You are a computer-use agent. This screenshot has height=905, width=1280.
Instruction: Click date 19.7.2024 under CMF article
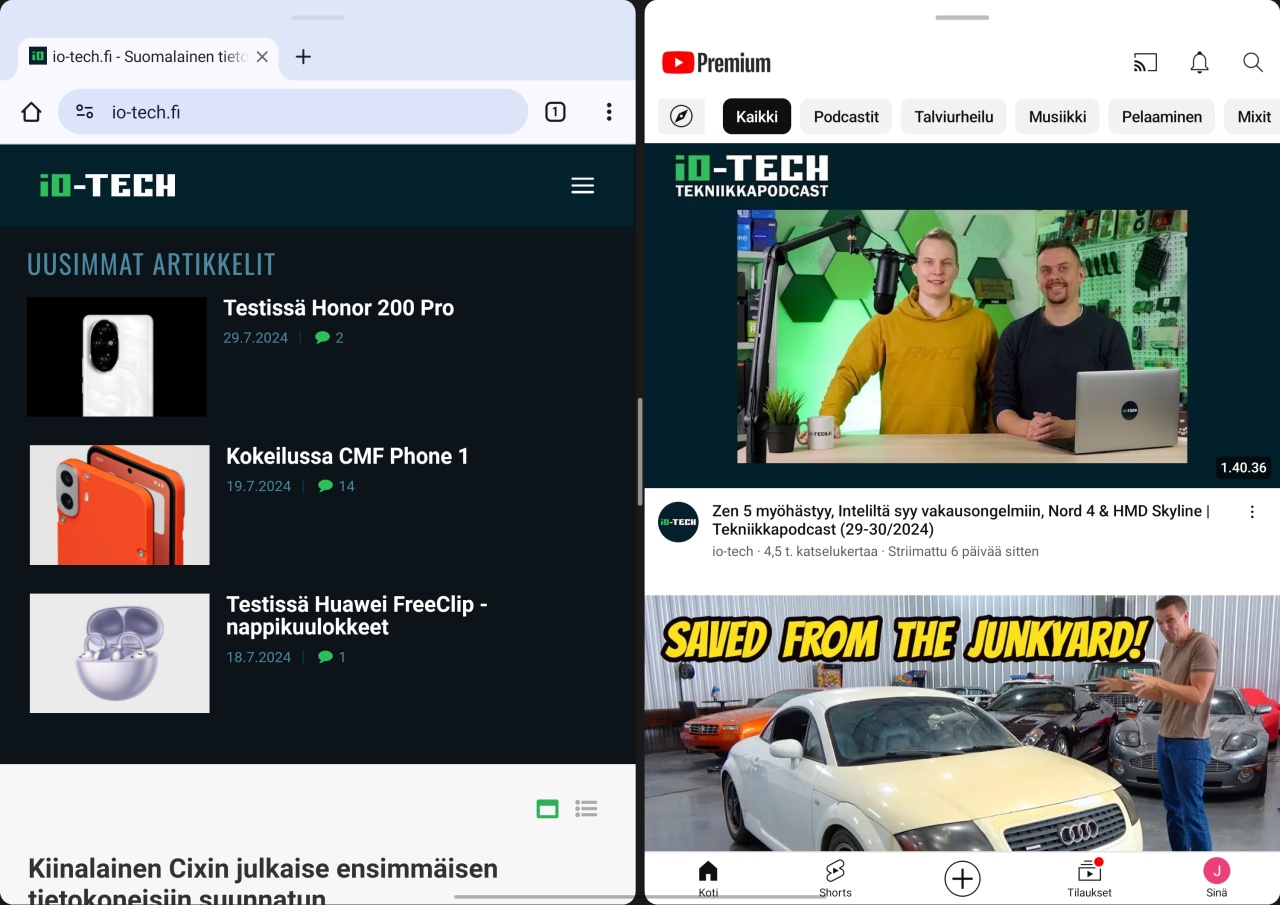(258, 486)
